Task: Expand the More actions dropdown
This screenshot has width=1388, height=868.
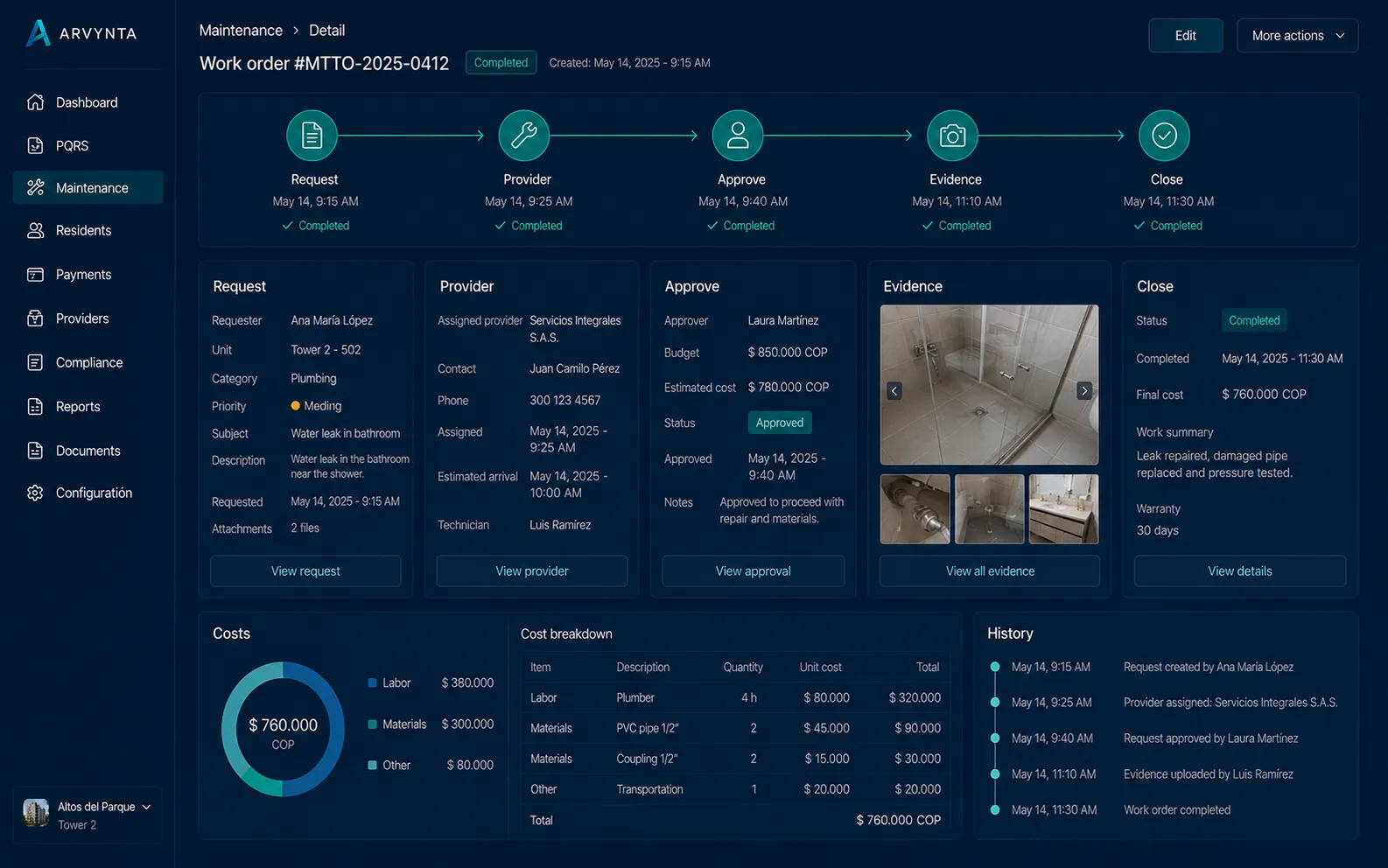Action: click(1297, 36)
